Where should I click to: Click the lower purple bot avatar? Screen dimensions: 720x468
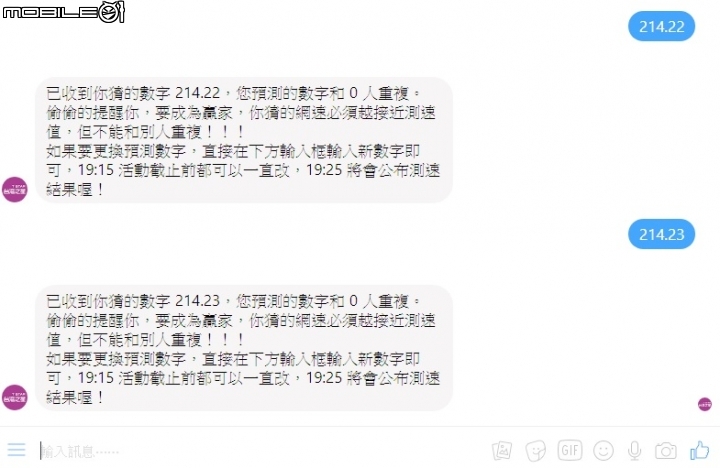15,397
